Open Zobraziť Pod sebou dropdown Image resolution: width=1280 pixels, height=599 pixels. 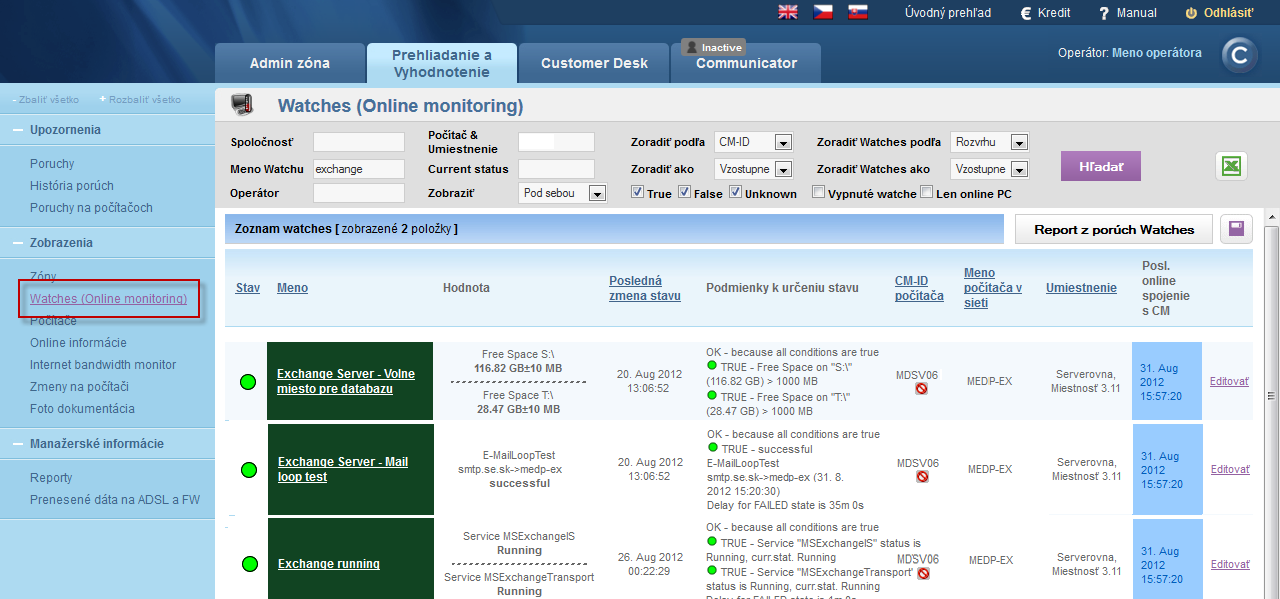[562, 193]
